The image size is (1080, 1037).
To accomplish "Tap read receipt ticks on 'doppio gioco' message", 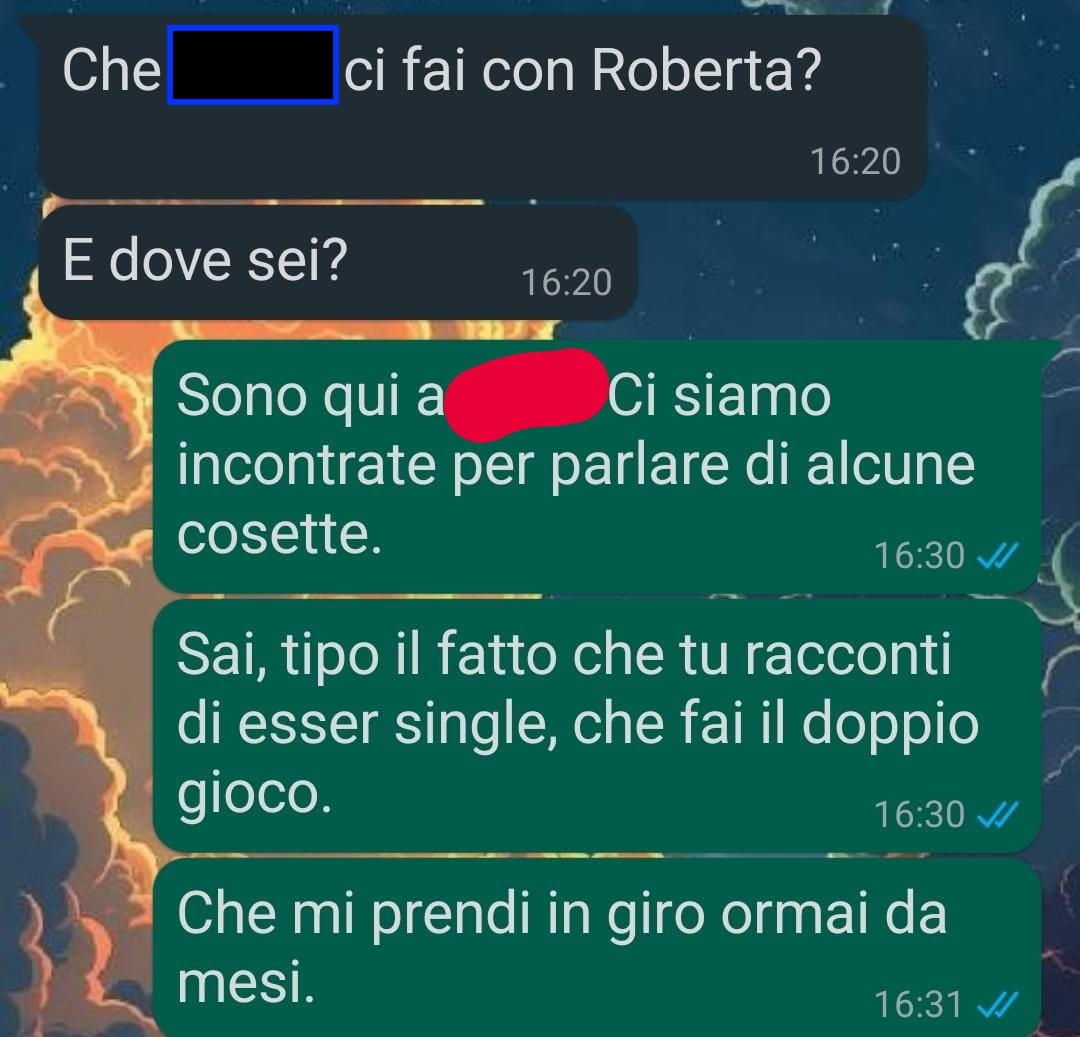I will (x=998, y=815).
